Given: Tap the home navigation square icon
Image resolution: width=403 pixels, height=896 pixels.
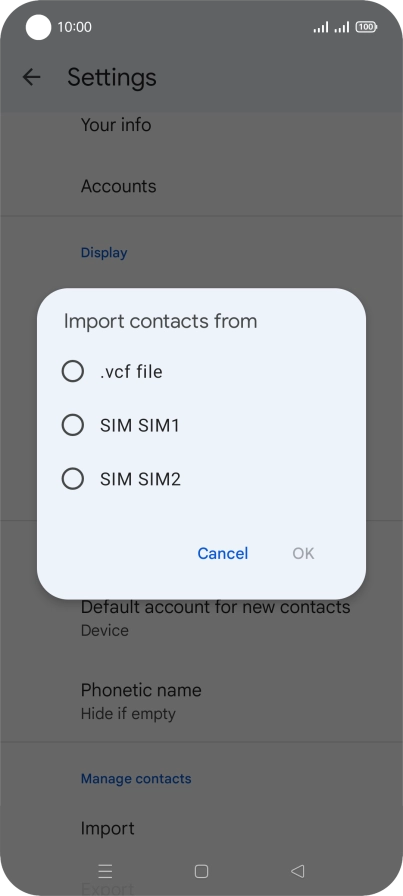Looking at the screenshot, I should click(201, 871).
